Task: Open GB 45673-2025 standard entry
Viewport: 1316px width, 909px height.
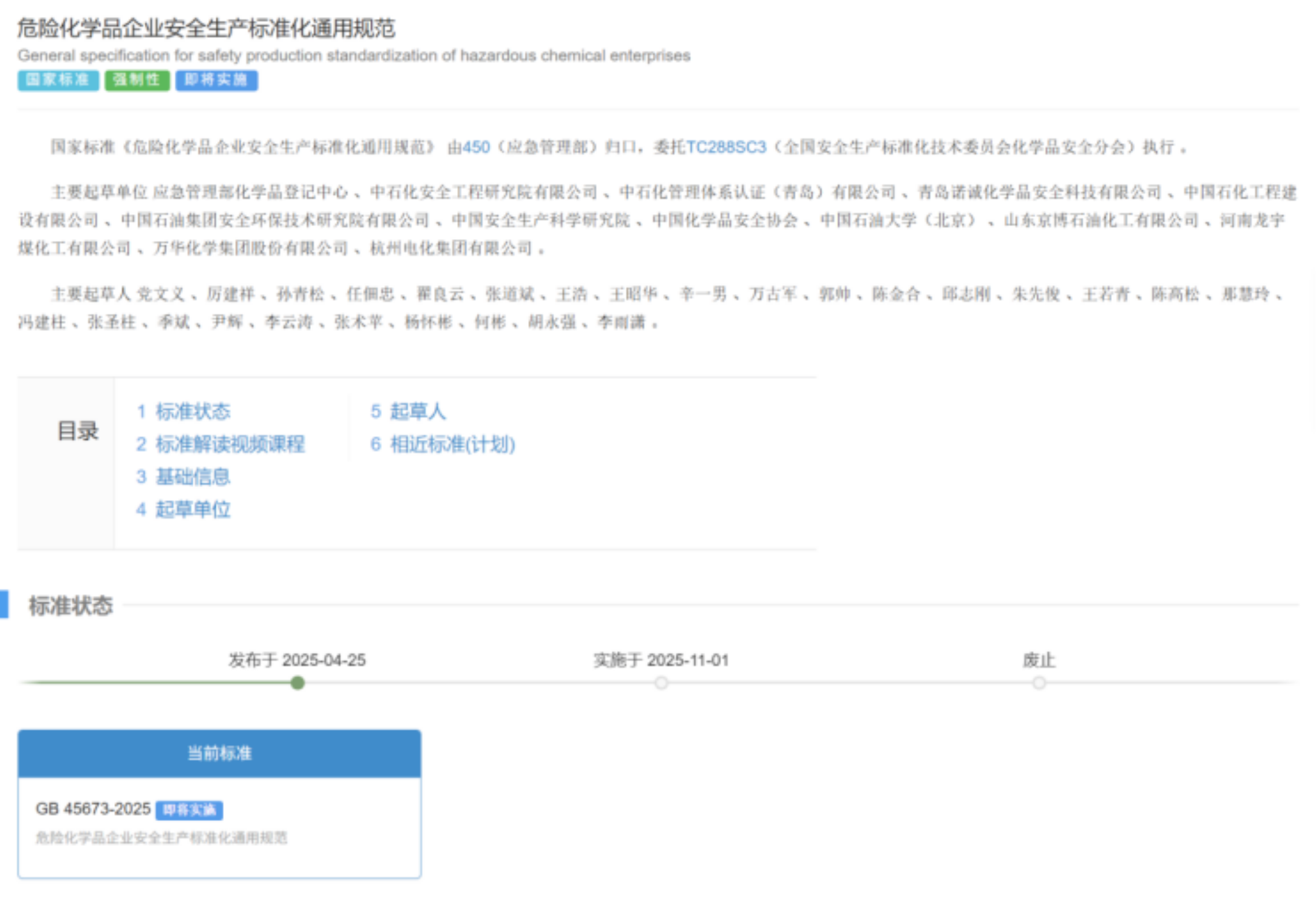Action: point(93,809)
